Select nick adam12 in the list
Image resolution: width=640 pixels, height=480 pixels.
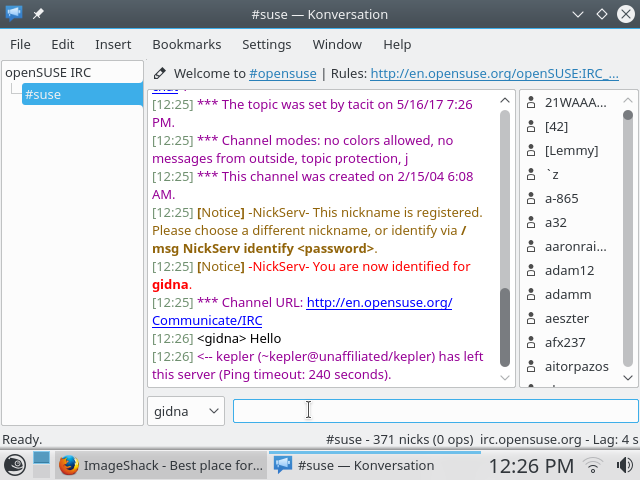(x=569, y=271)
